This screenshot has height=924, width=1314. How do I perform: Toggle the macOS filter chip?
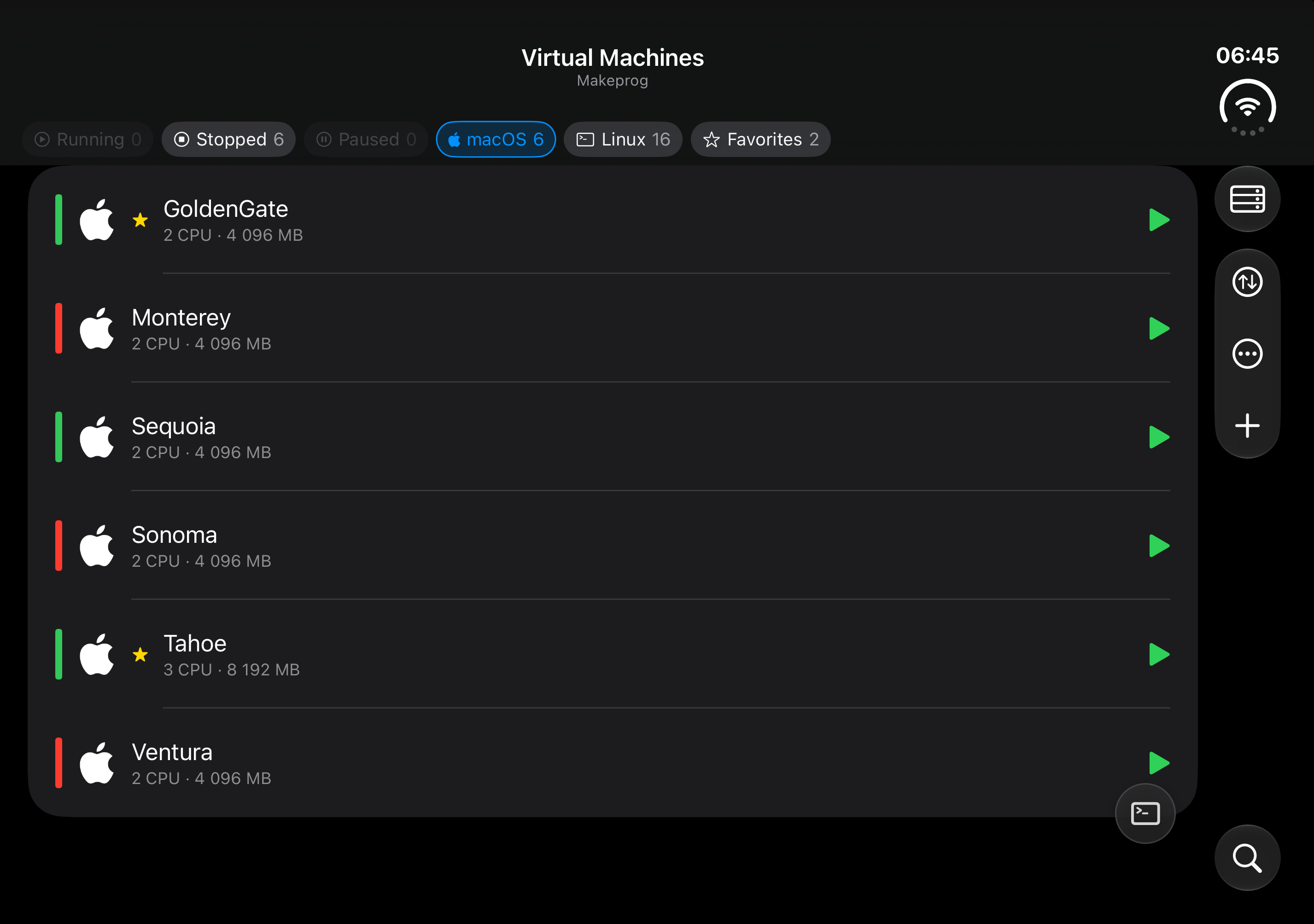tap(496, 139)
